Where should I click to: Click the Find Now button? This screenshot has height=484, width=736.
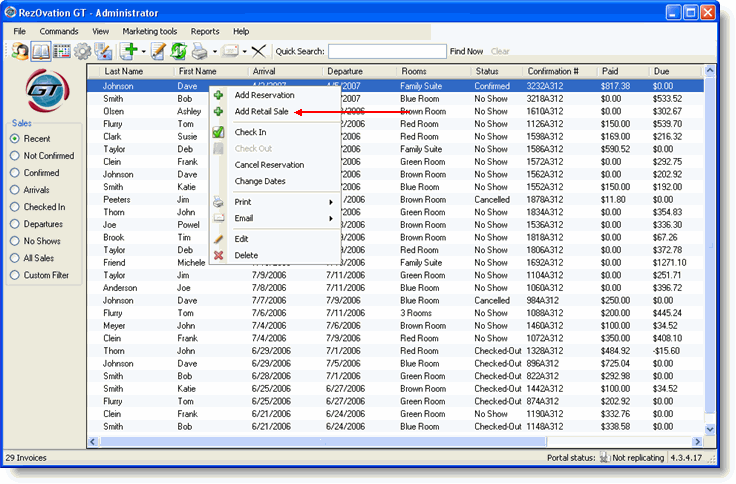466,51
